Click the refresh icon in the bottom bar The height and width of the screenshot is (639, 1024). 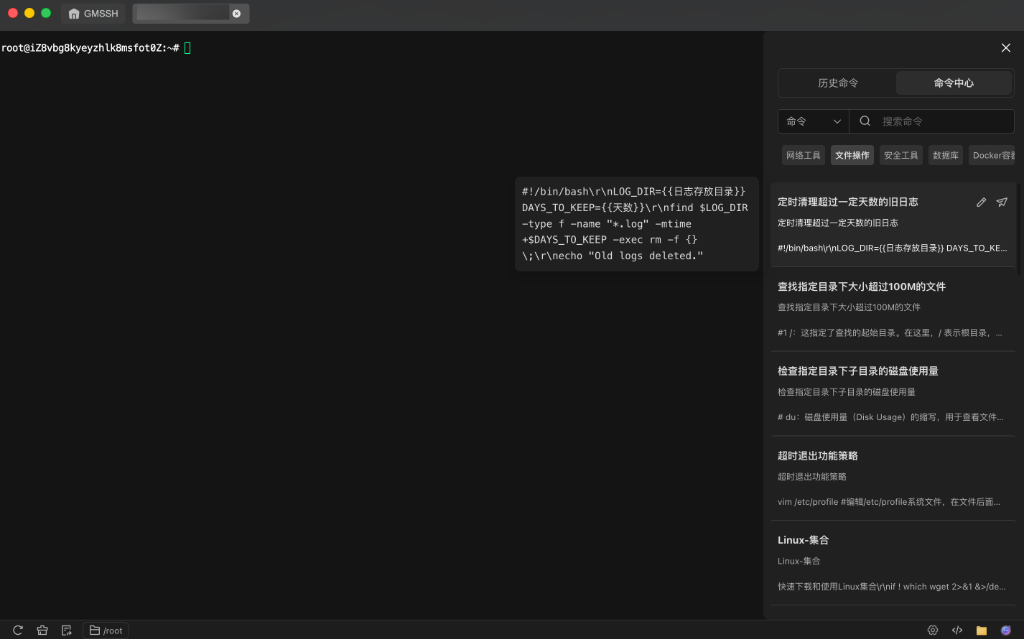[x=18, y=630]
